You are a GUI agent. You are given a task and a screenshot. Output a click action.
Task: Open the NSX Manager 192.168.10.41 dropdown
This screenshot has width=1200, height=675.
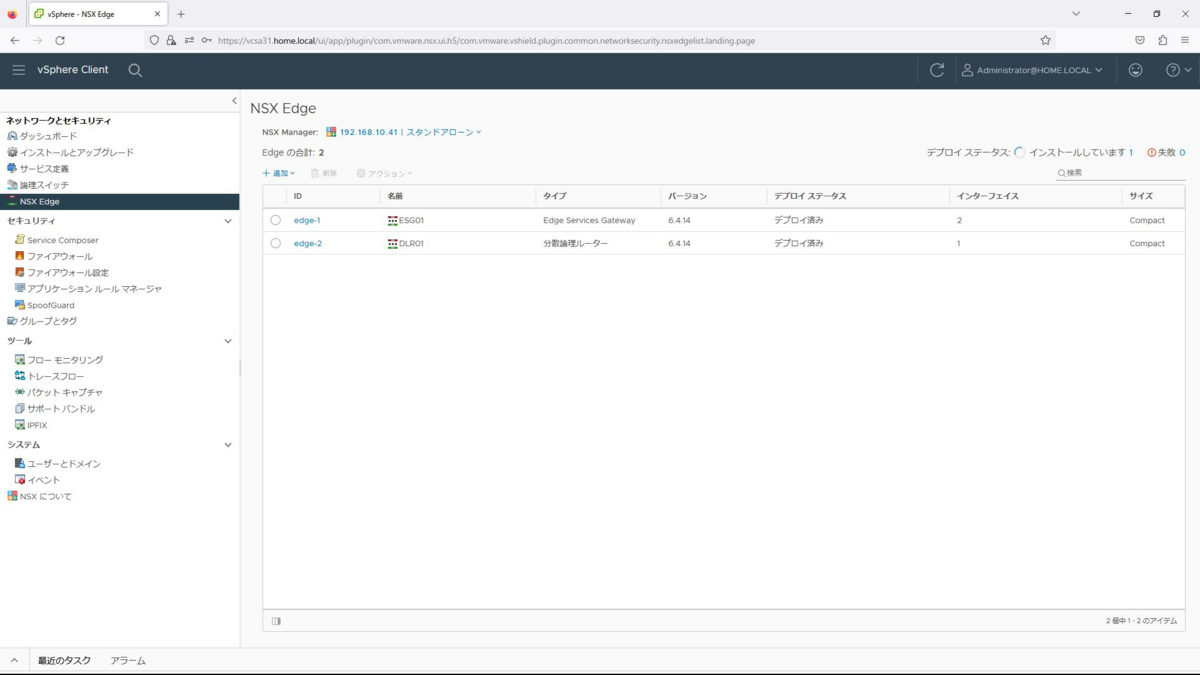(x=404, y=132)
